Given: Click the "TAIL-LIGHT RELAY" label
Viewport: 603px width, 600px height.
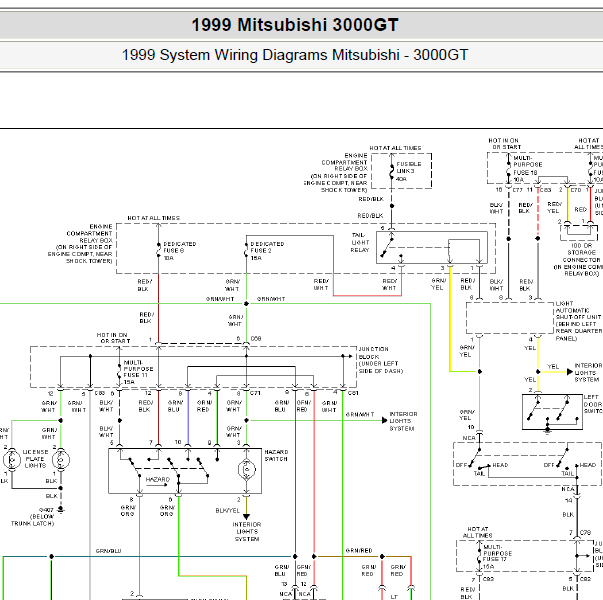Looking at the screenshot, I should click(360, 242).
